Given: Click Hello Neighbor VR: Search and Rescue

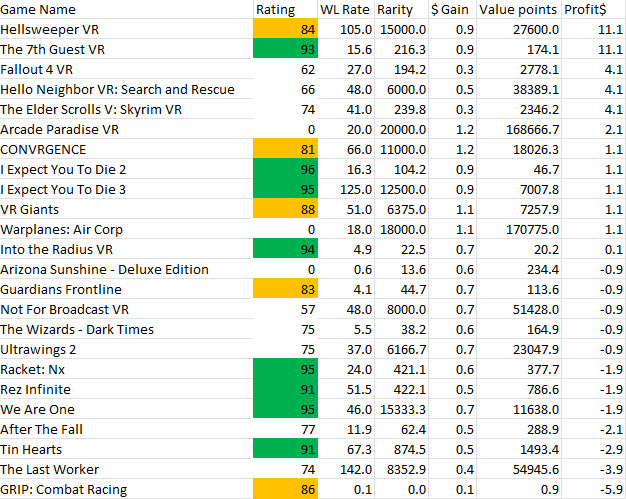Looking at the screenshot, I should (126, 89).
